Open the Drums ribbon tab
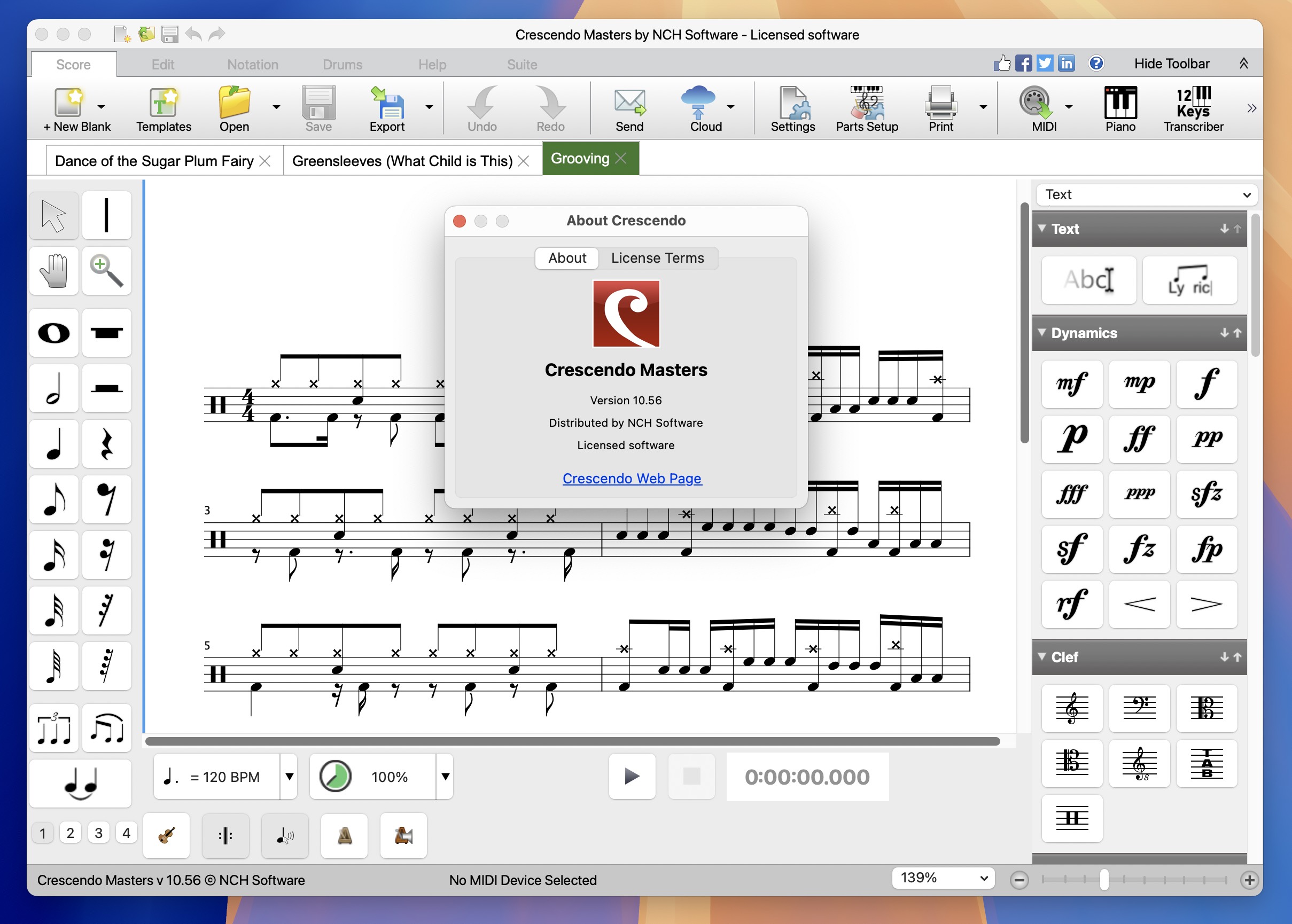The width and height of the screenshot is (1292, 924). [x=343, y=64]
